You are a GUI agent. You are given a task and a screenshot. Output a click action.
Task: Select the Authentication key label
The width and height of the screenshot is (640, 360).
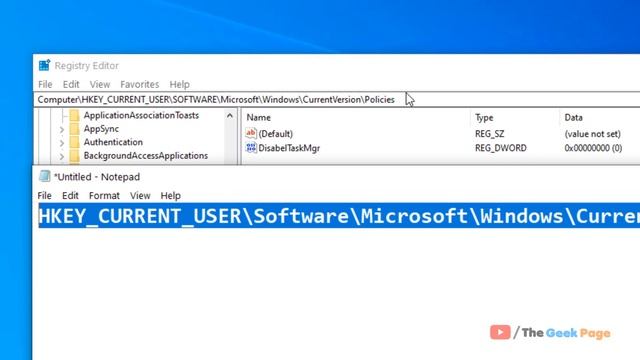click(113, 142)
